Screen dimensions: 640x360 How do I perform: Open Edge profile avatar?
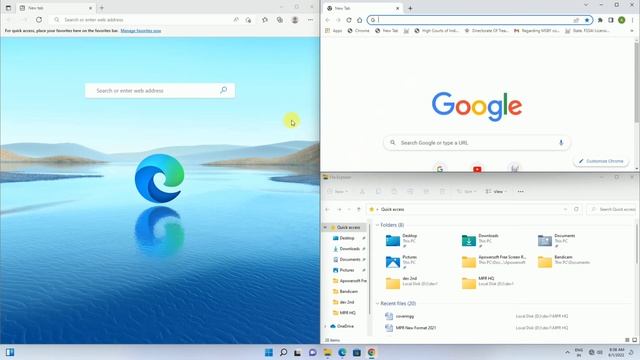click(x=295, y=20)
